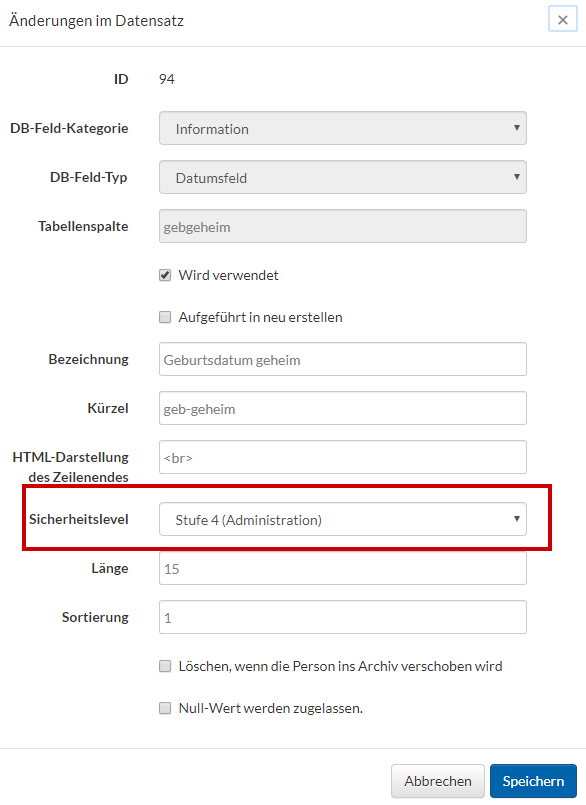
Task: Click the Speichern button
Action: tap(533, 781)
